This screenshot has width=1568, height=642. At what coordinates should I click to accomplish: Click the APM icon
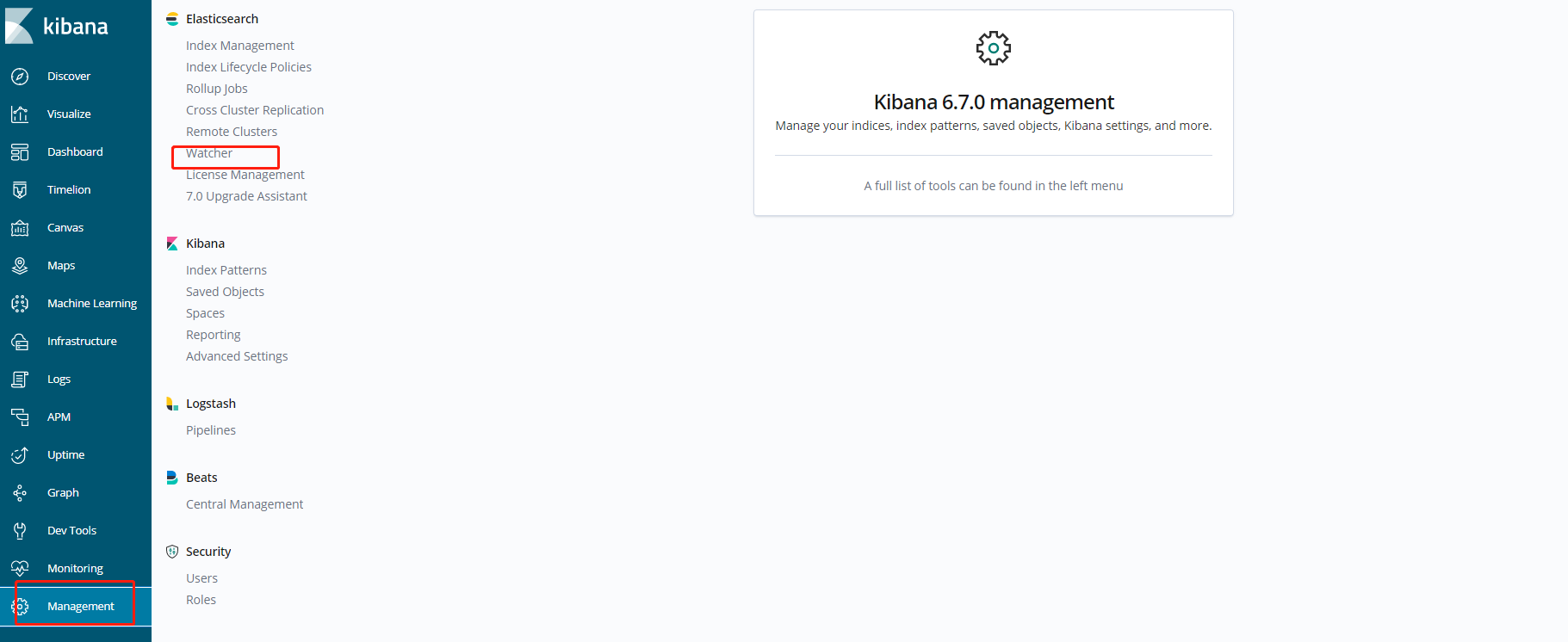(x=20, y=417)
